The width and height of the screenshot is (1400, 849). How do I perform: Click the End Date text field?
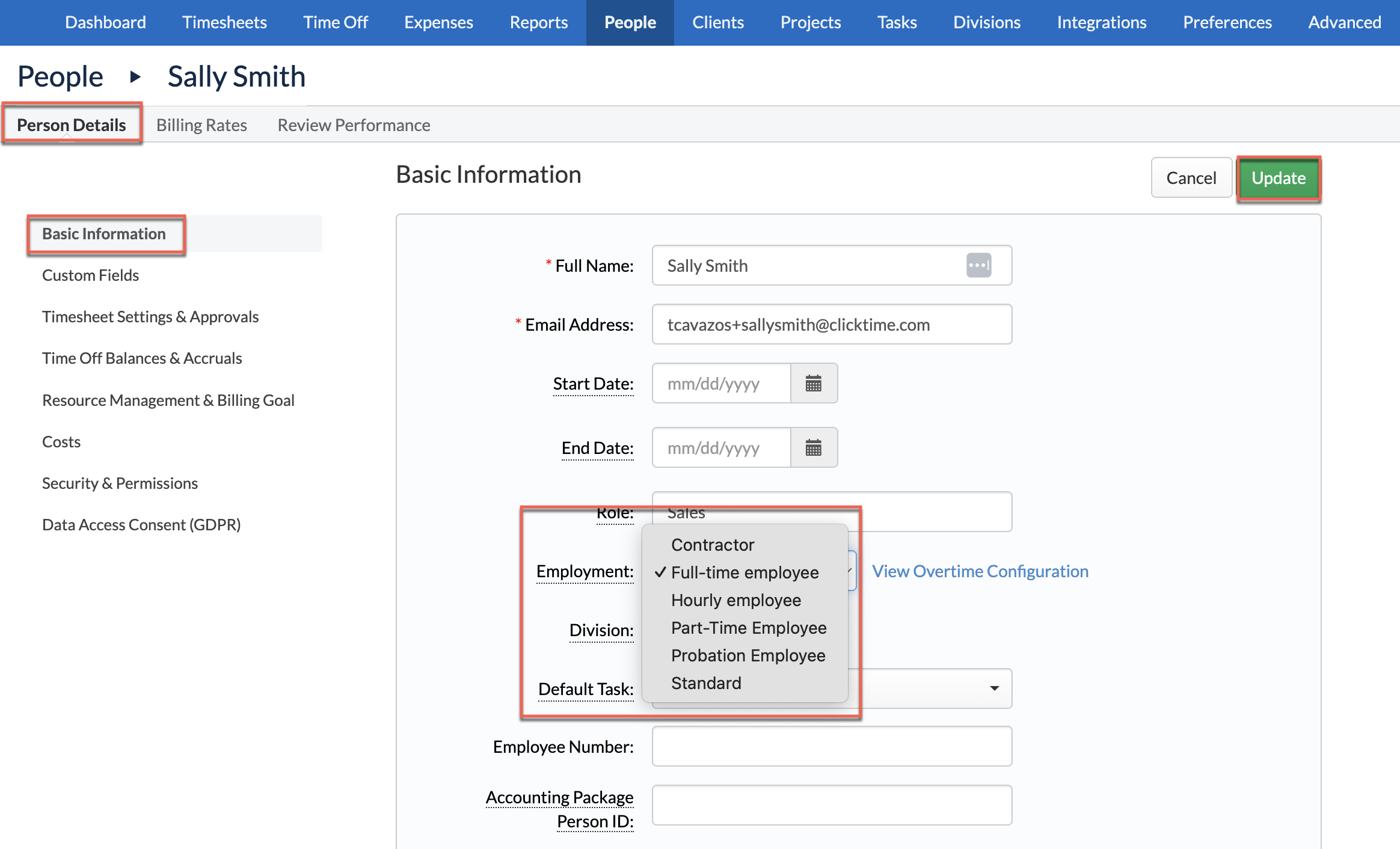click(x=721, y=447)
